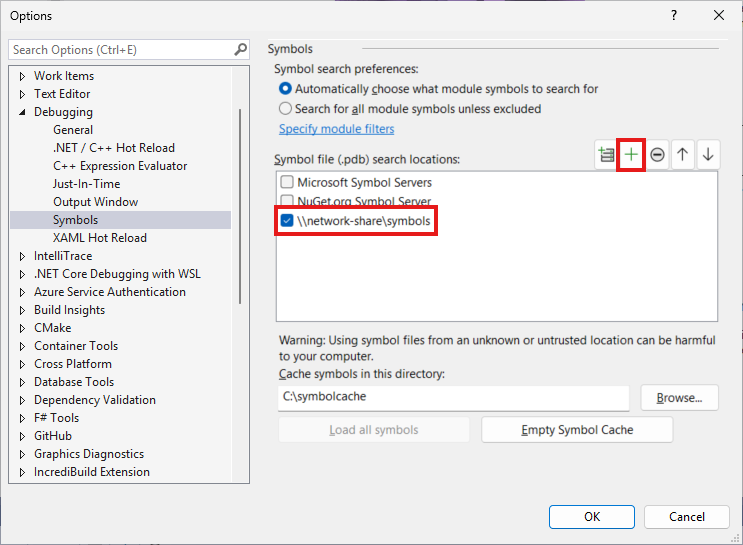Click the symbol cache directory text field

tap(453, 398)
